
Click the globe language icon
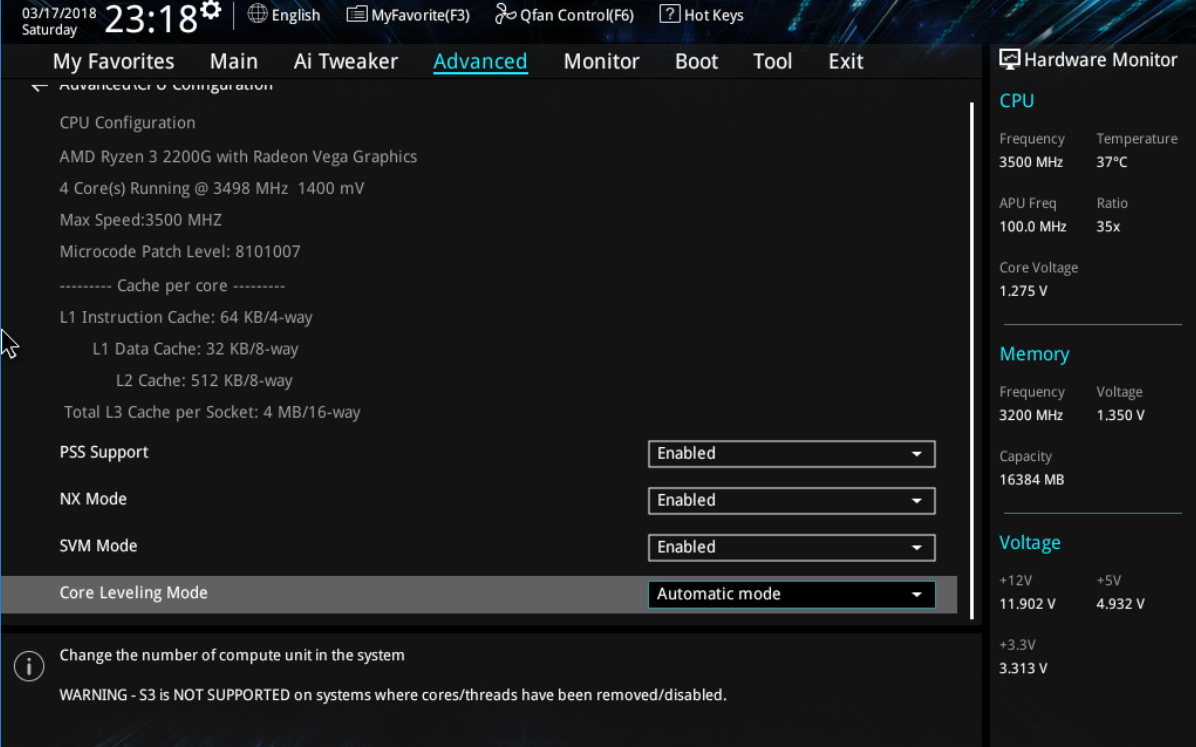click(x=258, y=14)
